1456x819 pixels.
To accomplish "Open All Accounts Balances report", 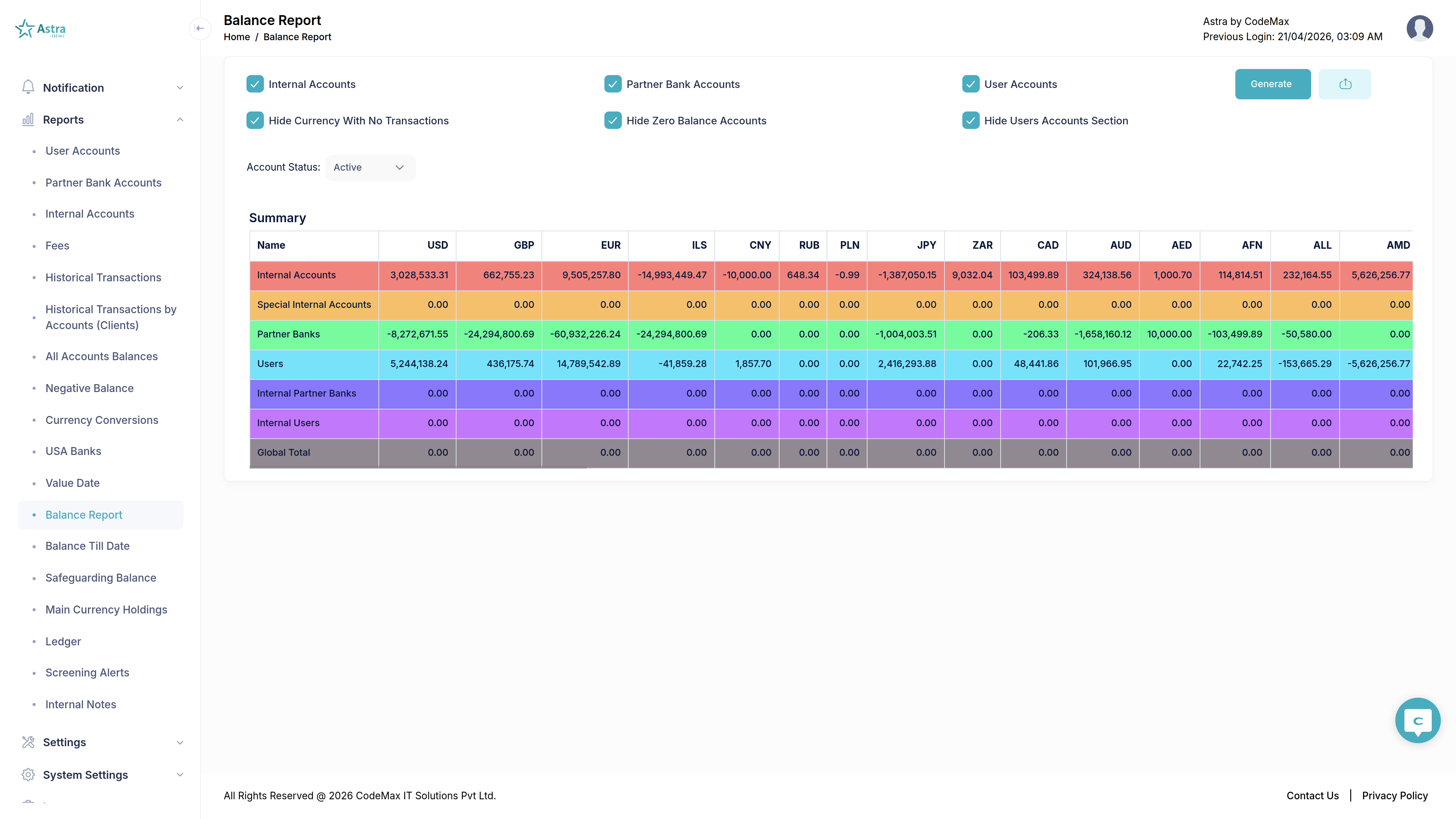I will pos(102,357).
